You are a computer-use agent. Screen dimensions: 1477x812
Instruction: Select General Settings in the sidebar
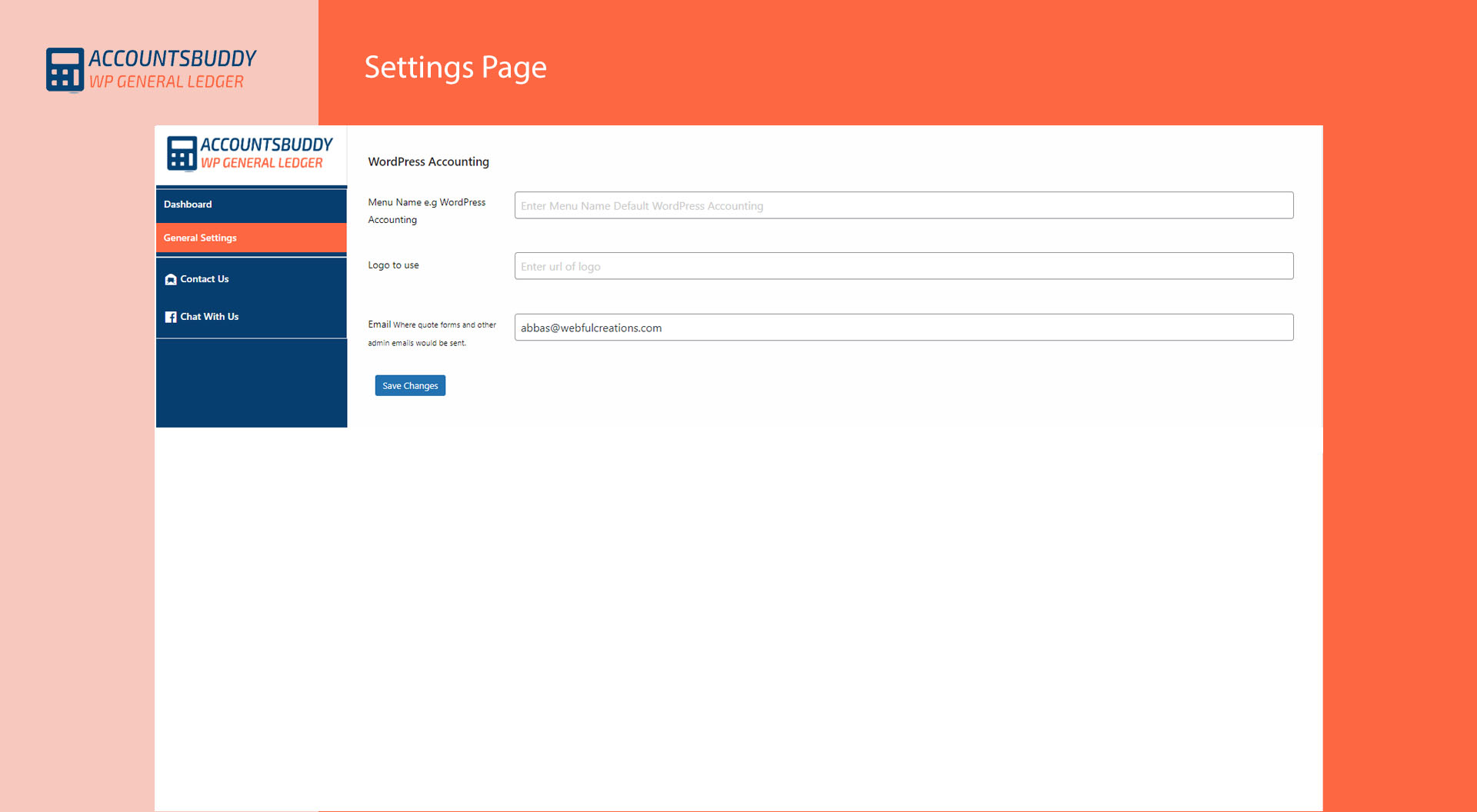[251, 238]
